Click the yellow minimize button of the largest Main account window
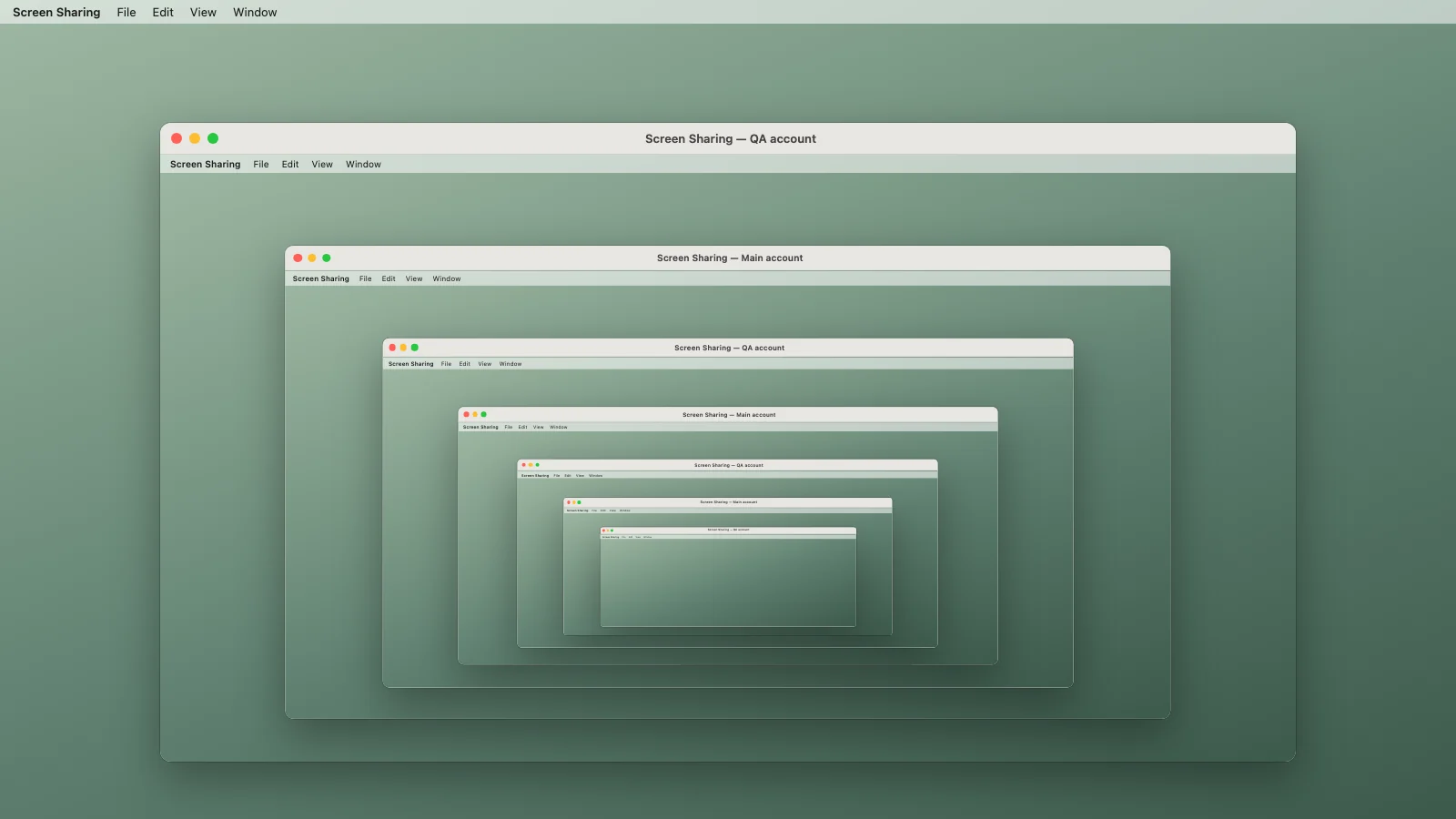This screenshot has width=1456, height=819. click(x=312, y=258)
